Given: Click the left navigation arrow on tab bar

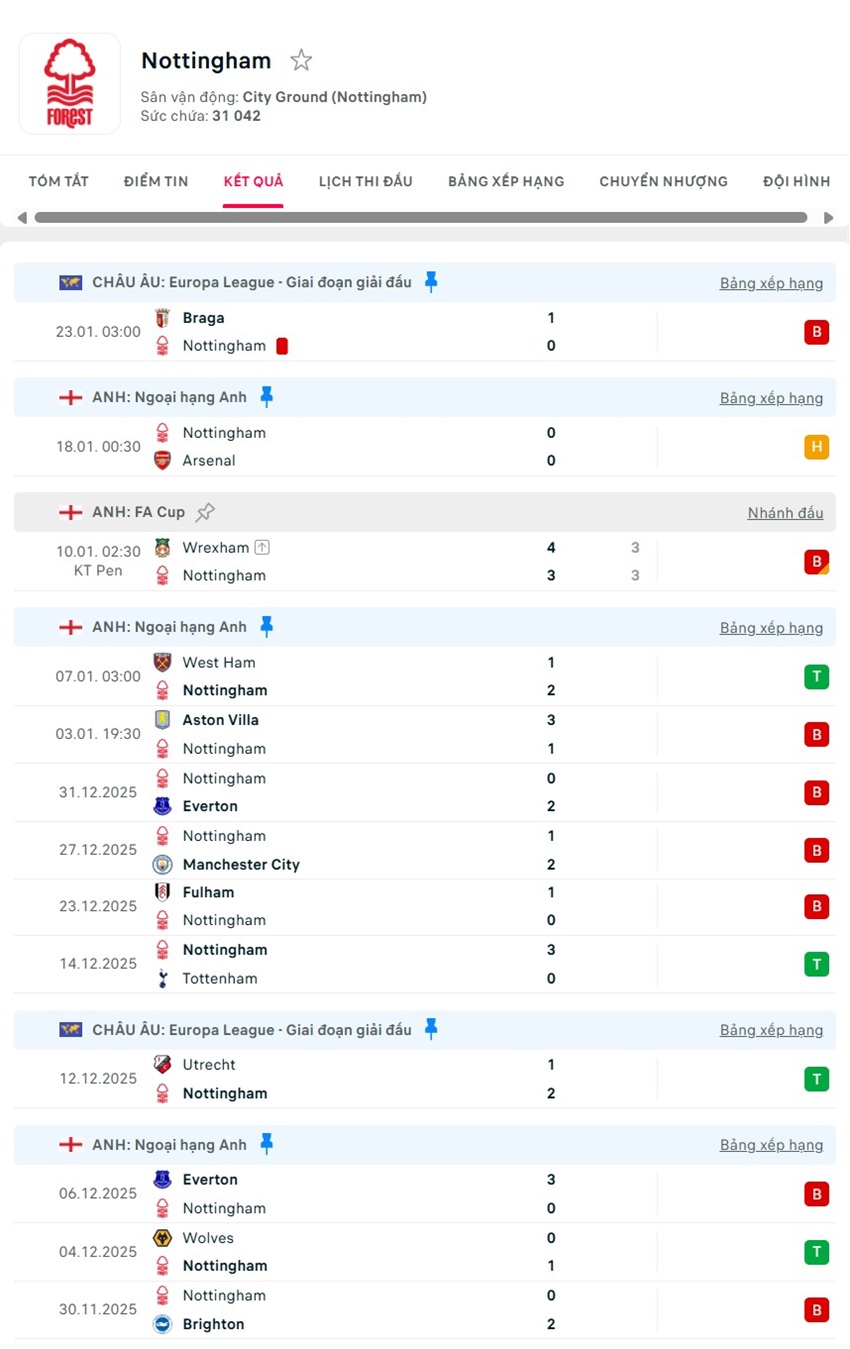Looking at the screenshot, I should [x=20, y=217].
